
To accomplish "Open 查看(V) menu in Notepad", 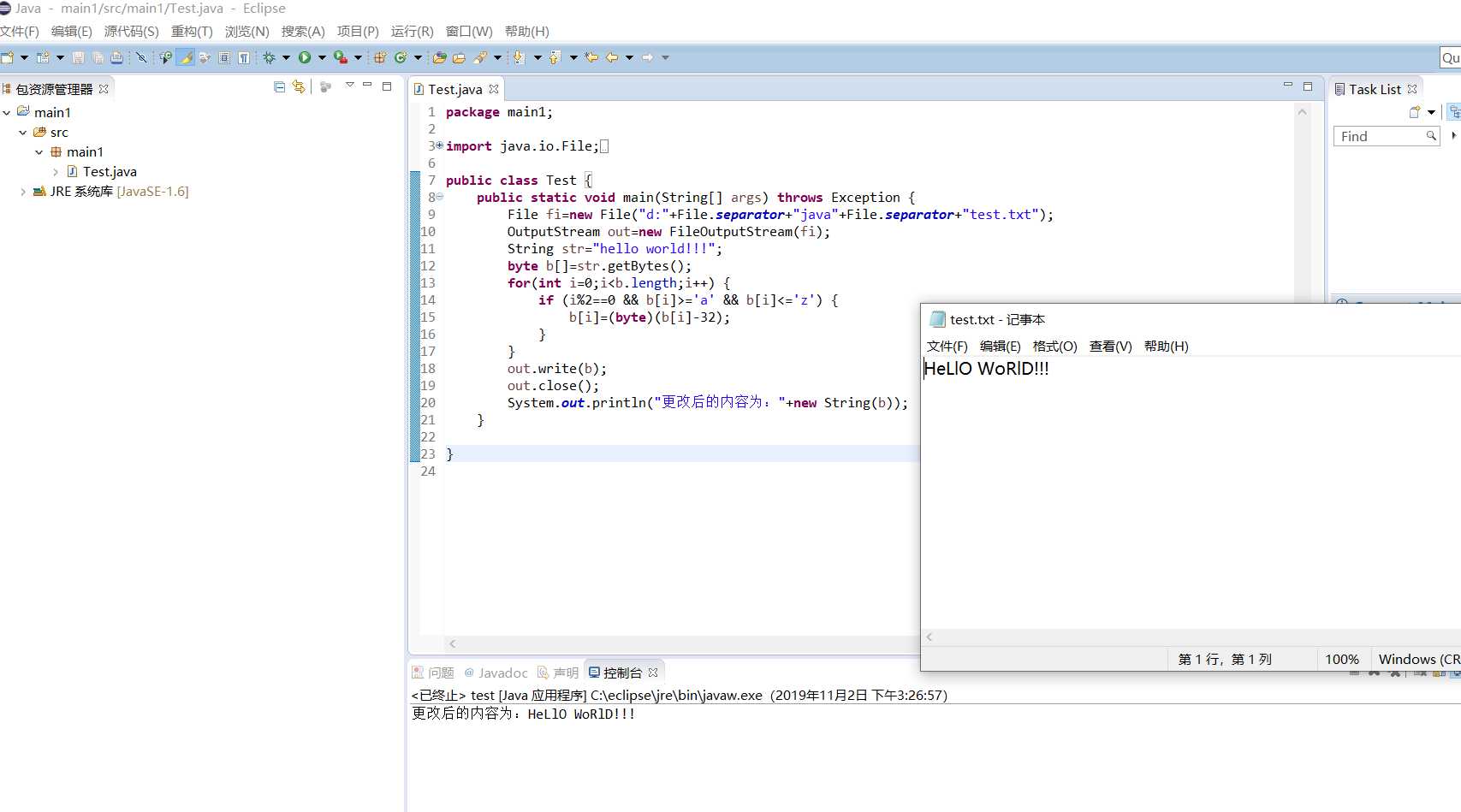I will pyautogui.click(x=1110, y=347).
